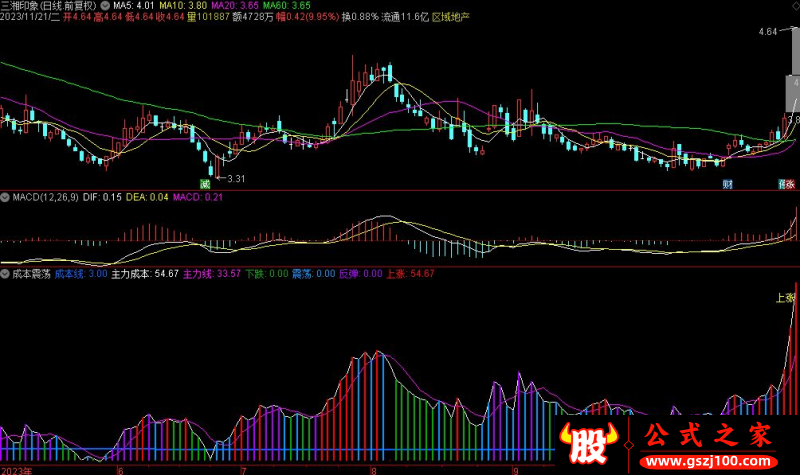Screen dimensions: 800x475
Task: Open the MACD indicator dropdown arrow
Action: (x=5, y=197)
